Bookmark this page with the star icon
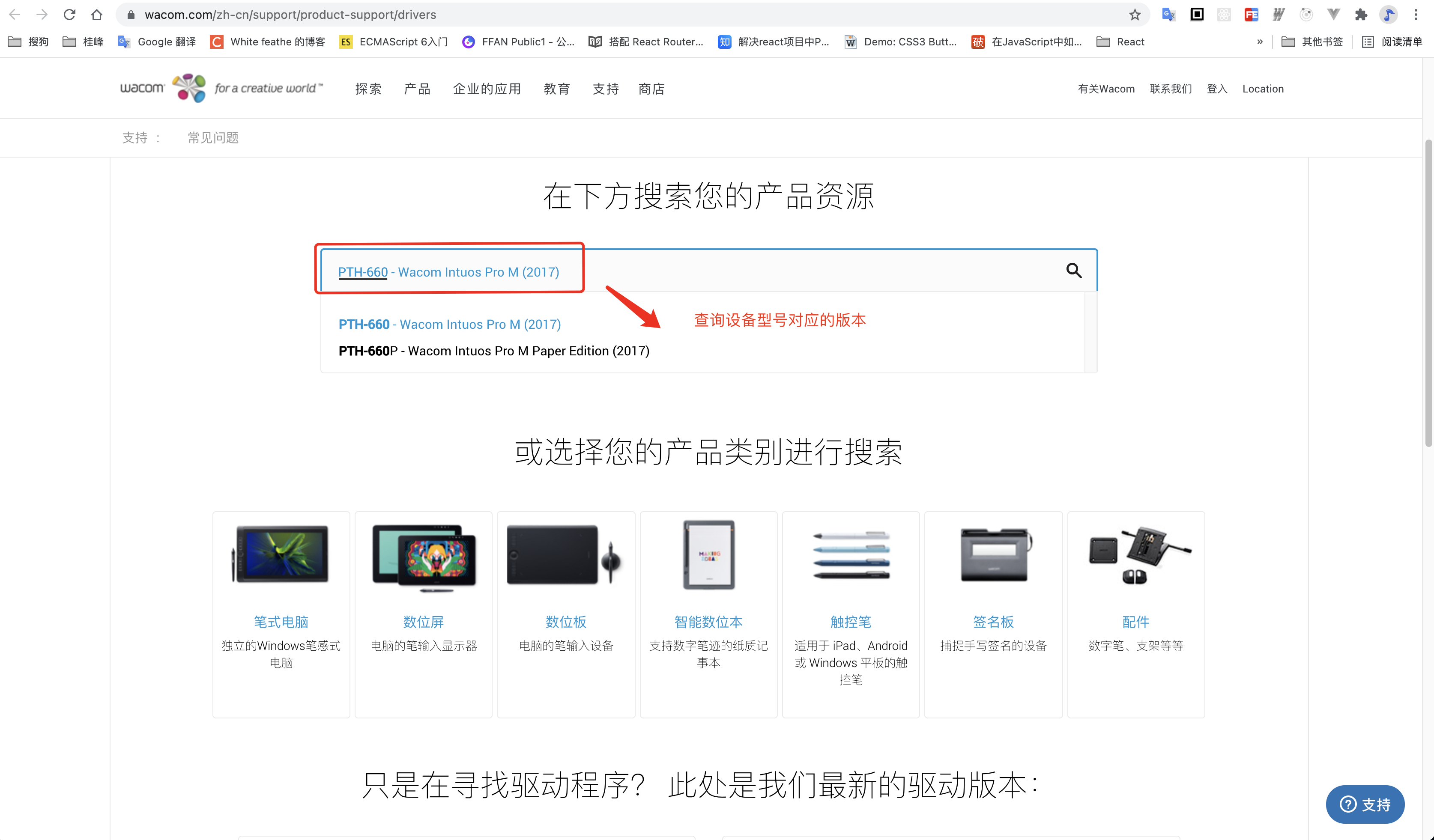1434x840 pixels. 1135,15
